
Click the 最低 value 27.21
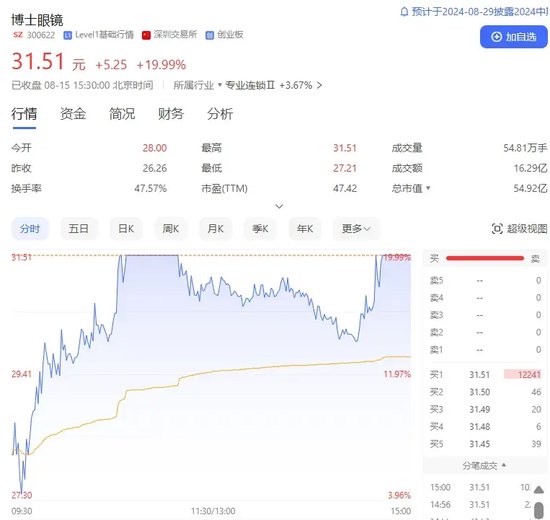(x=345, y=168)
